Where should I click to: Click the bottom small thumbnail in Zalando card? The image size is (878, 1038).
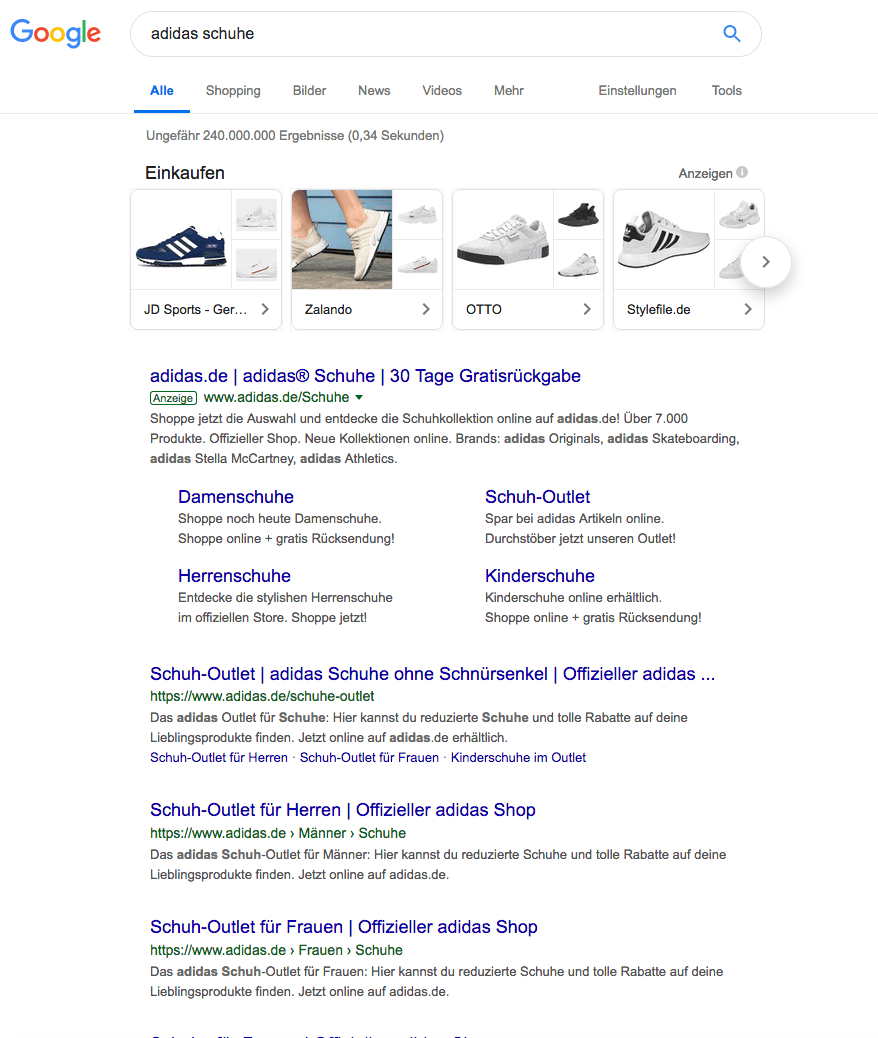click(417, 265)
